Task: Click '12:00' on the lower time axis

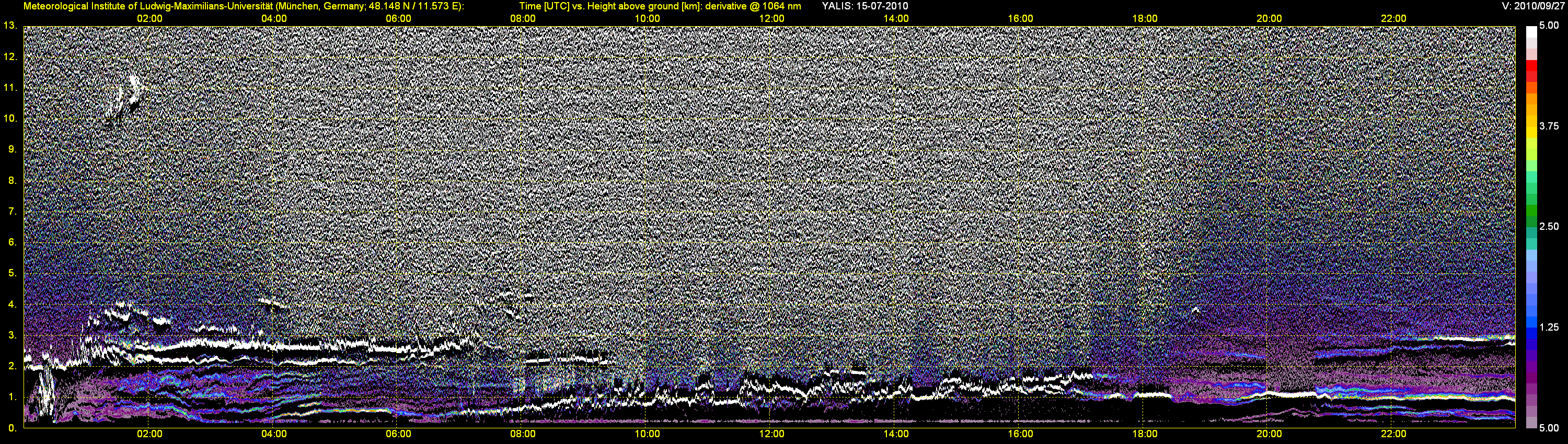Action: [771, 434]
